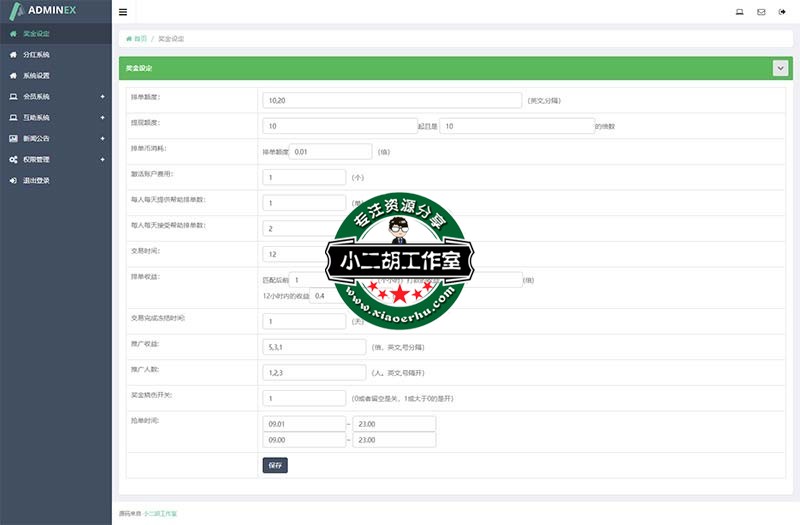The height and width of the screenshot is (525, 800).
Task: Click the hamburger menu toggle icon
Action: coord(123,12)
